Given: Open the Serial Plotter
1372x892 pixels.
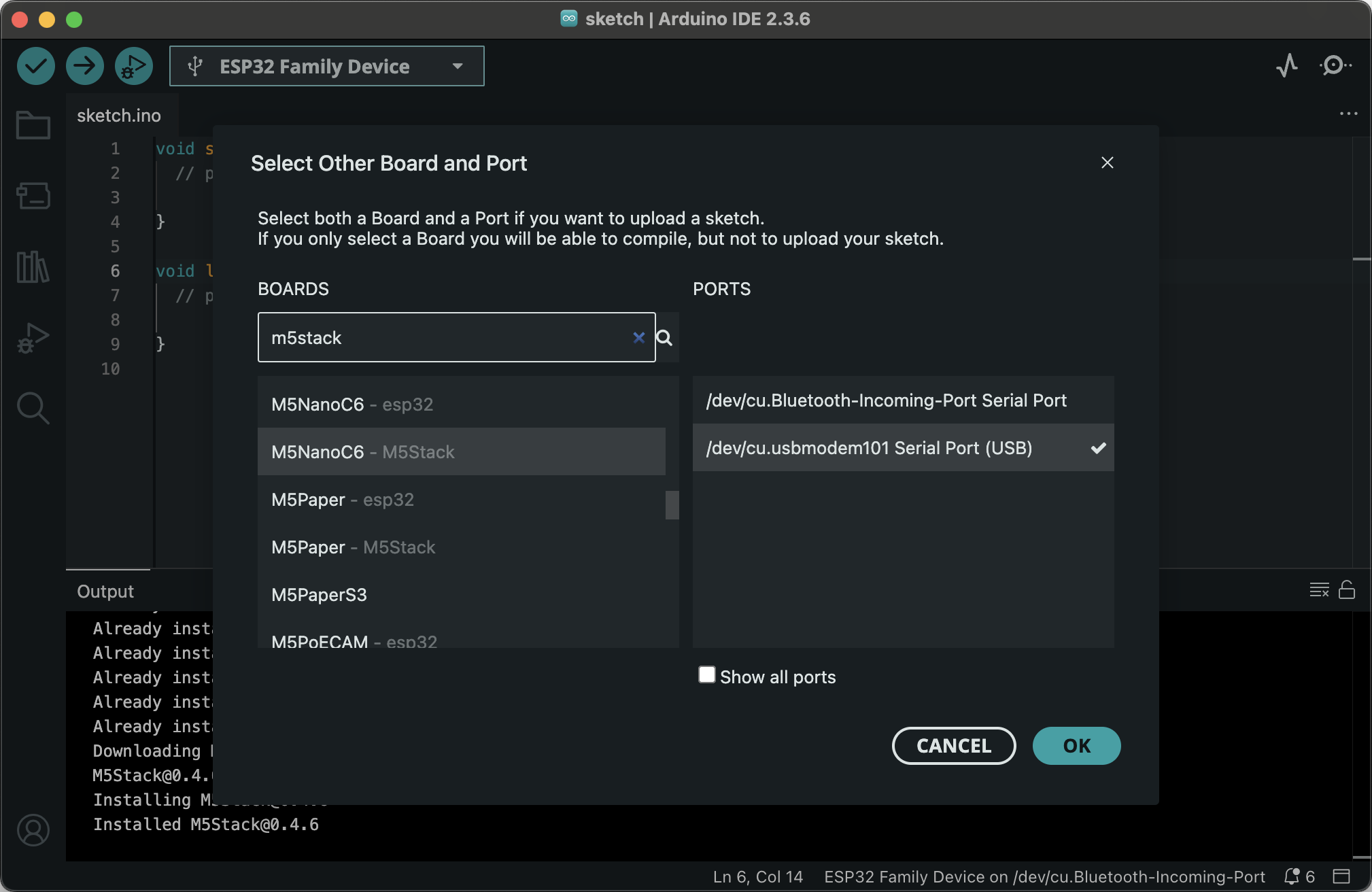Looking at the screenshot, I should pyautogui.click(x=1286, y=66).
